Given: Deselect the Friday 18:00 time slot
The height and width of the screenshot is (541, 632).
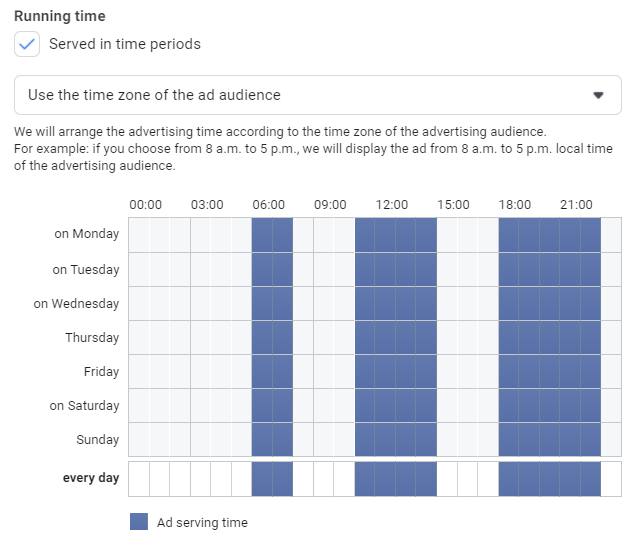Looking at the screenshot, I should (x=508, y=371).
